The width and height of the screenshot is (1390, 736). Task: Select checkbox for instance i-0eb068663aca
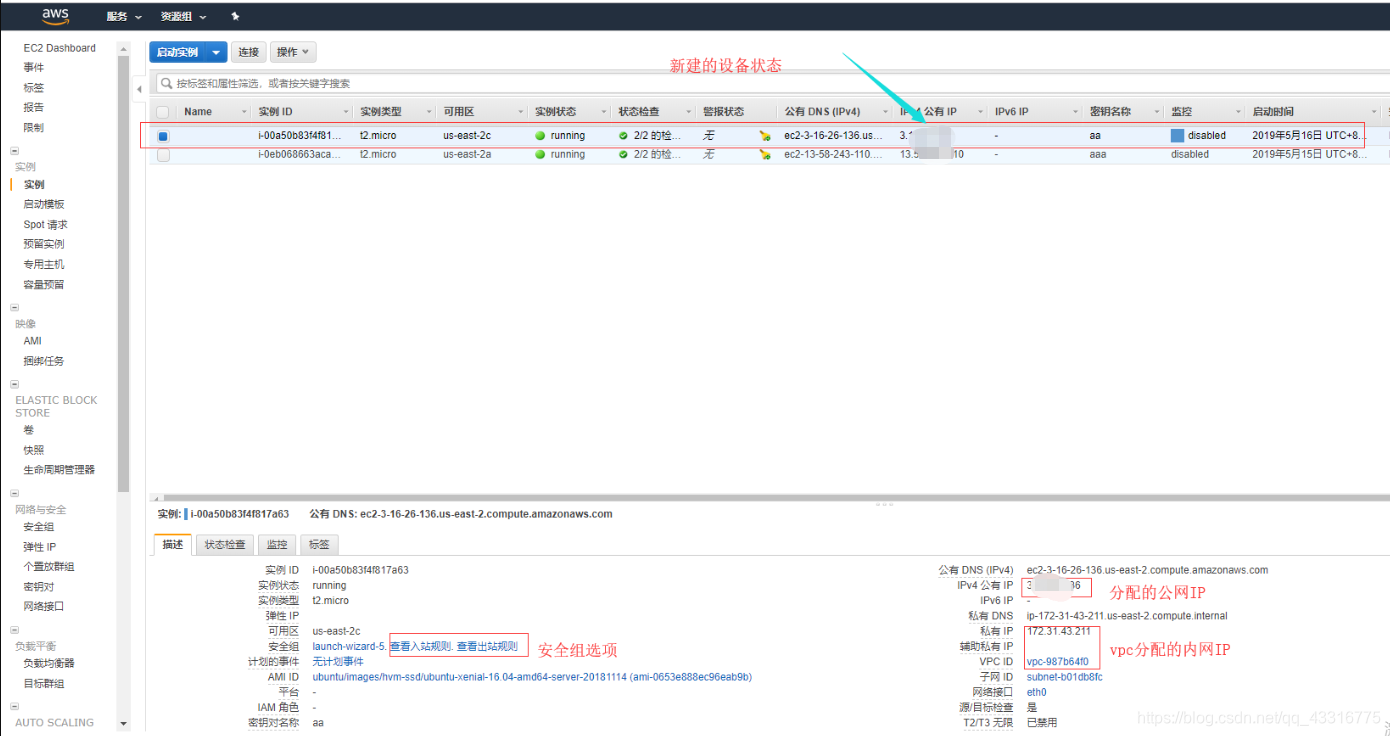[163, 155]
